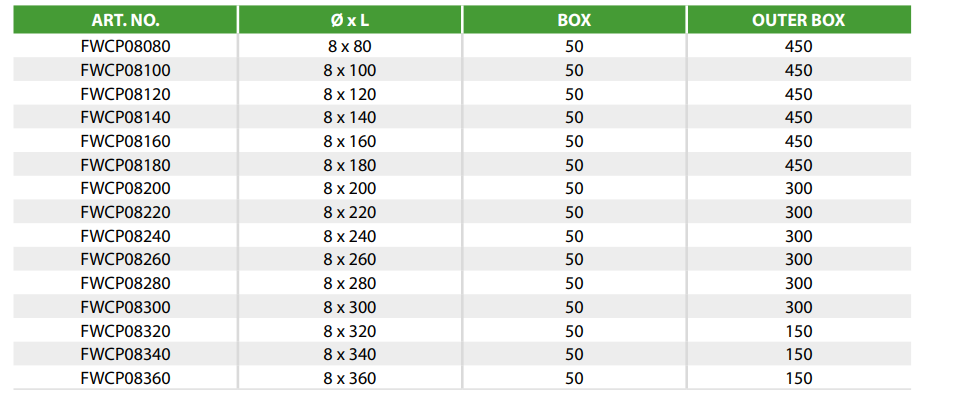This screenshot has width=954, height=413.
Task: Click the Ø x L column header
Action: click(350, 20)
